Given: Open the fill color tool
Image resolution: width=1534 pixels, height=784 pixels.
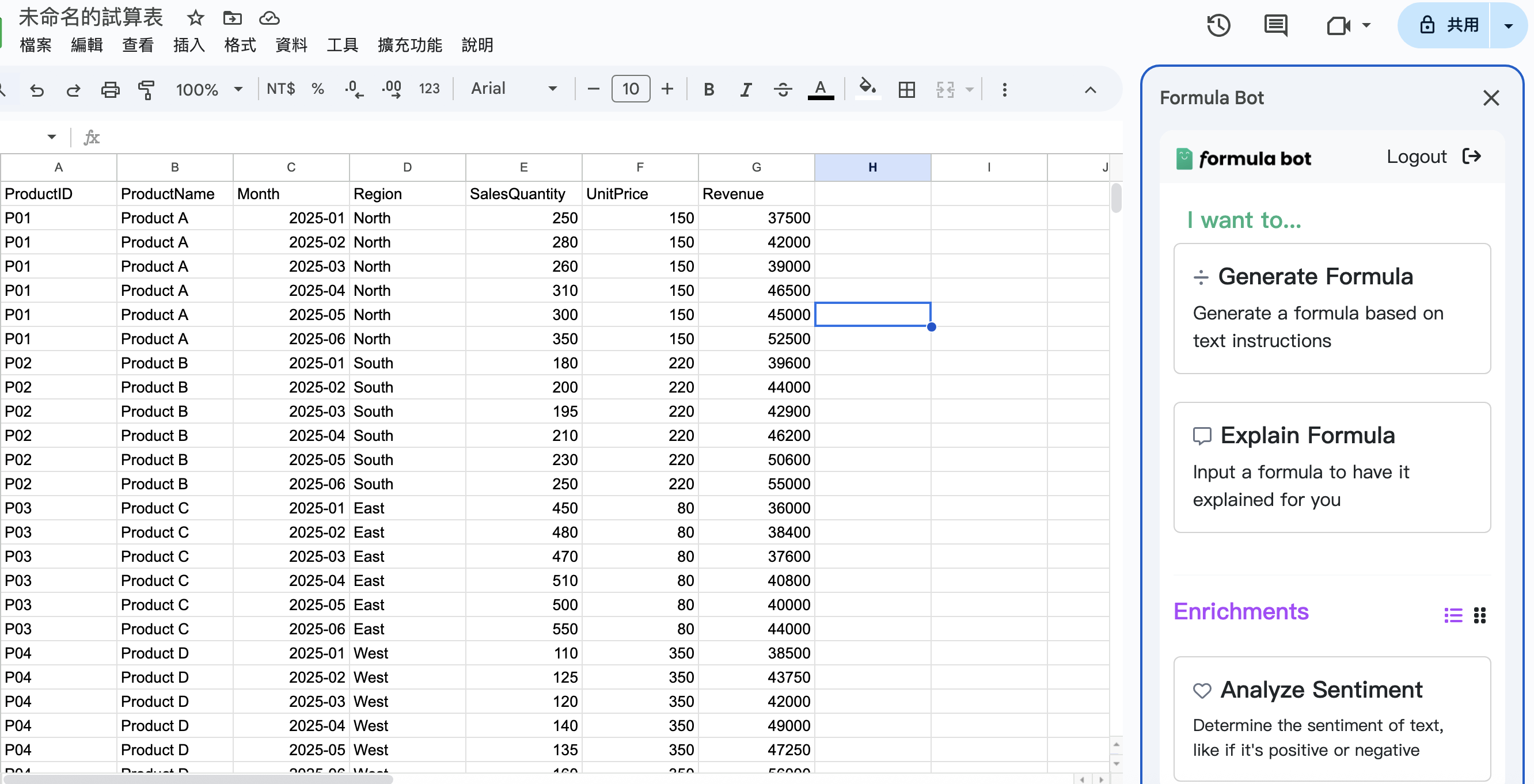Looking at the screenshot, I should [867, 89].
